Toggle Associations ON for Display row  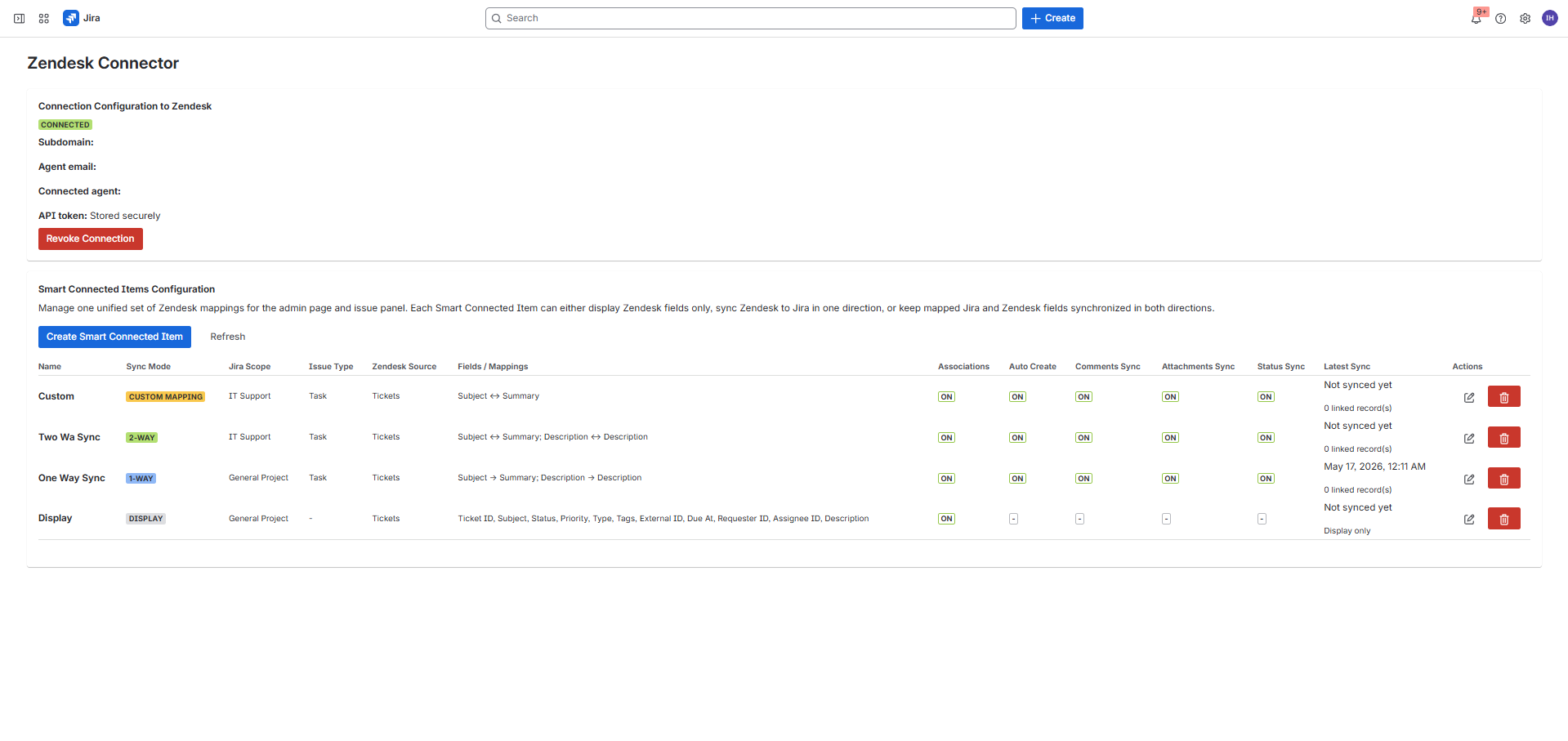[x=946, y=519]
